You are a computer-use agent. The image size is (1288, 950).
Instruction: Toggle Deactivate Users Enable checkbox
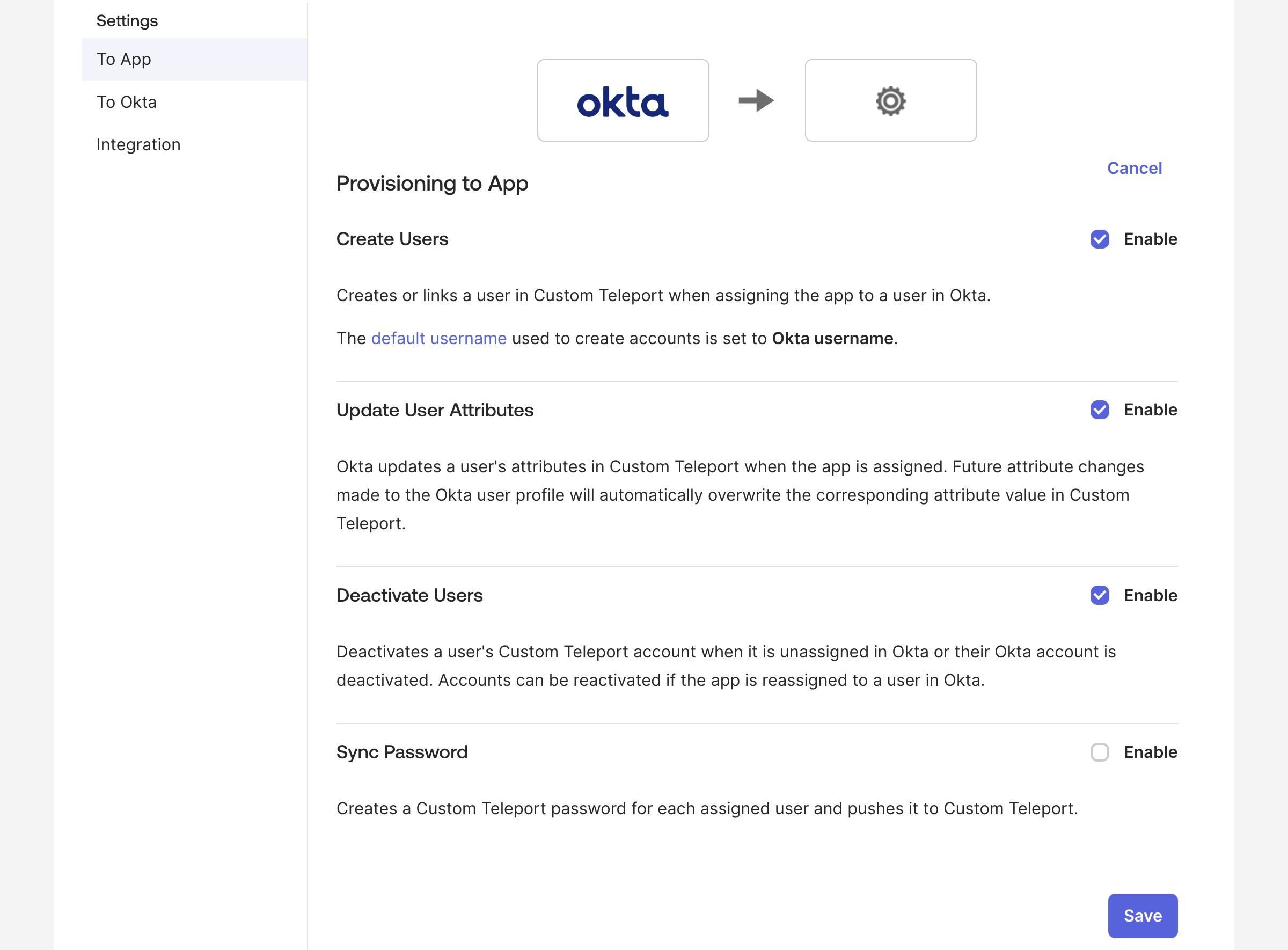[x=1100, y=595]
